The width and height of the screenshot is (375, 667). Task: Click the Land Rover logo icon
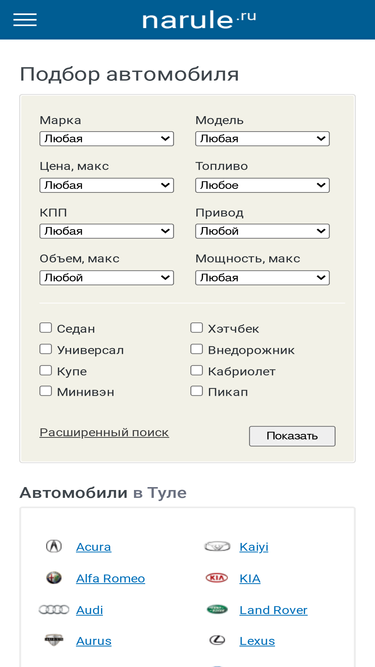click(x=217, y=610)
